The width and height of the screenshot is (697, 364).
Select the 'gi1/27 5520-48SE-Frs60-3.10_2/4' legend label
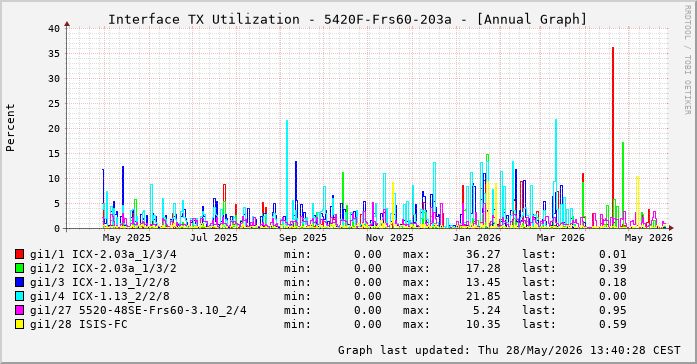click(138, 310)
